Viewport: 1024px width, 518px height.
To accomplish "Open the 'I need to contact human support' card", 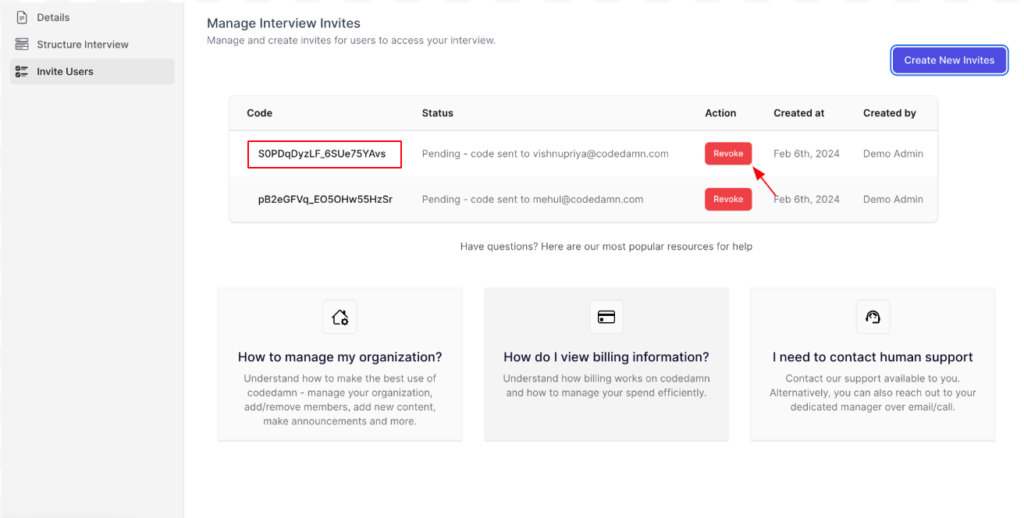I will (x=872, y=364).
